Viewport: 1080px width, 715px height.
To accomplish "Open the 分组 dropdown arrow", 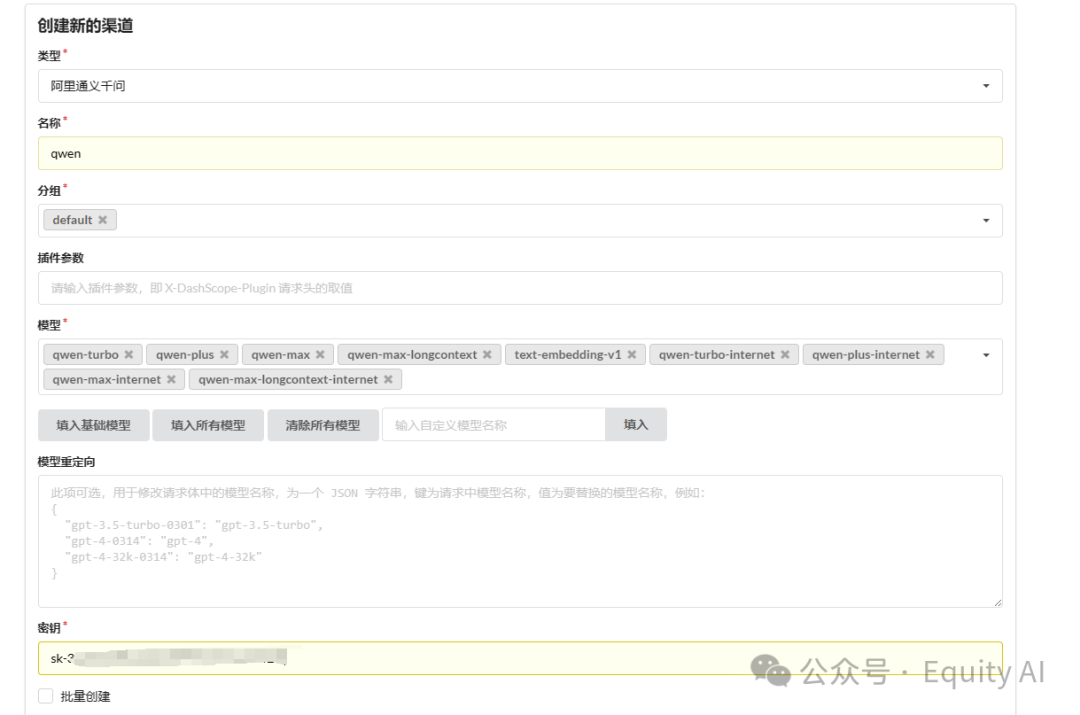I will [986, 220].
